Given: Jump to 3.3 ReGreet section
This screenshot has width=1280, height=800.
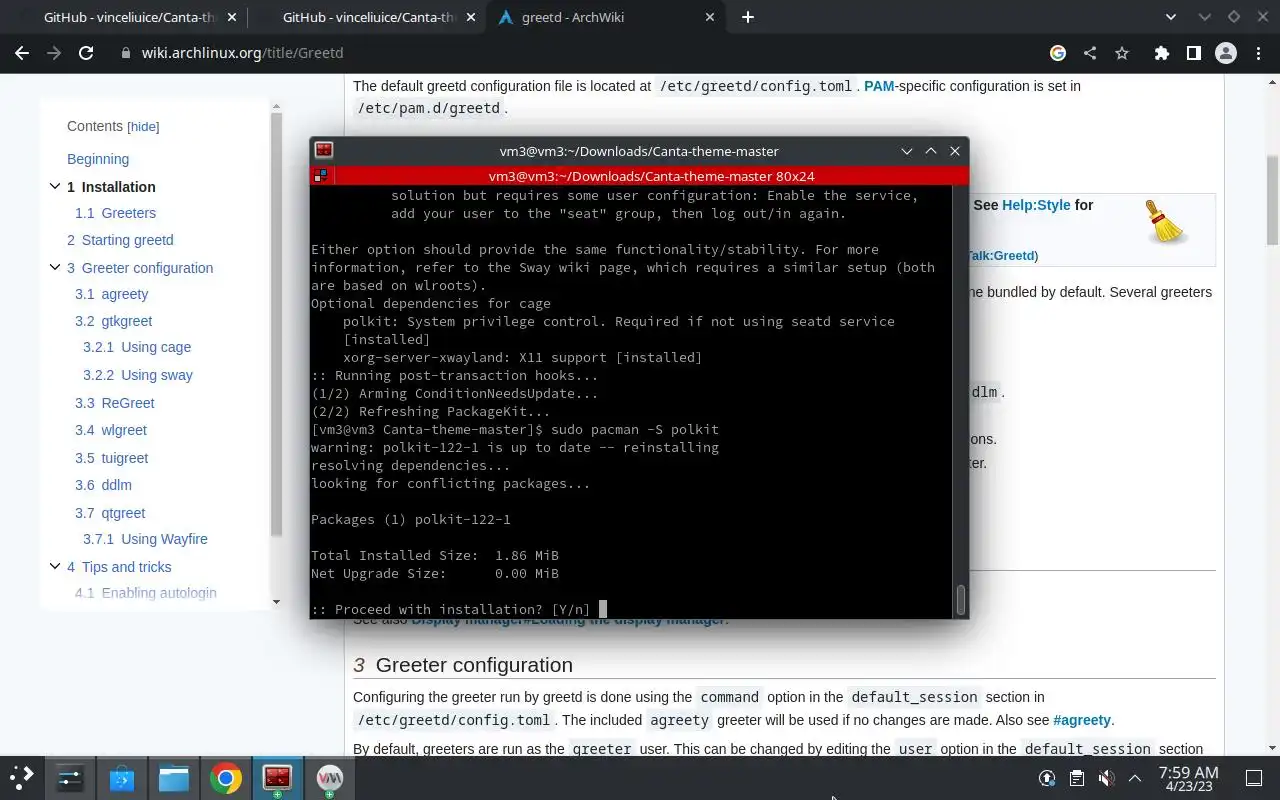Looking at the screenshot, I should click(115, 403).
